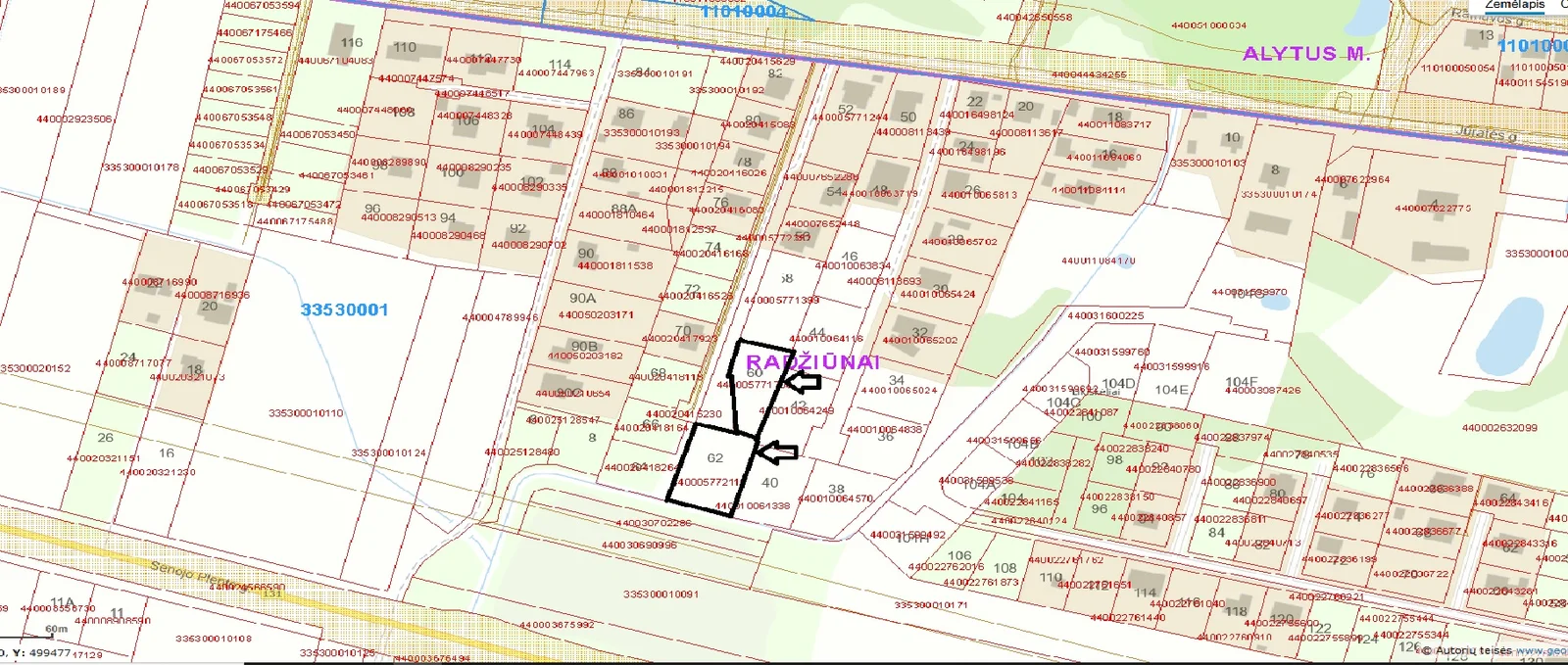Select parcel number 440002923506
The width and height of the screenshot is (1568, 665).
[x=74, y=119]
